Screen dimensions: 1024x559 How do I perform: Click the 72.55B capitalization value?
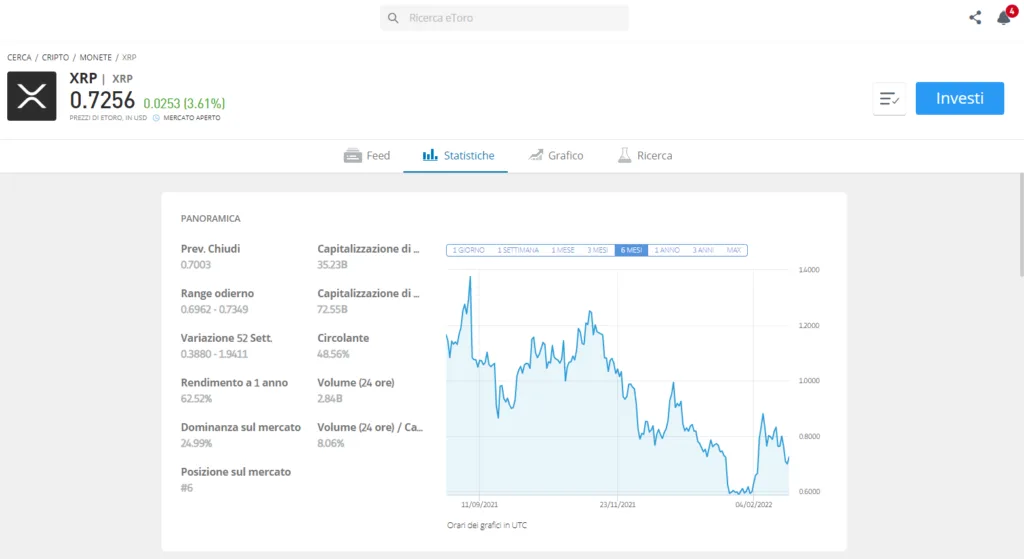click(x=332, y=310)
